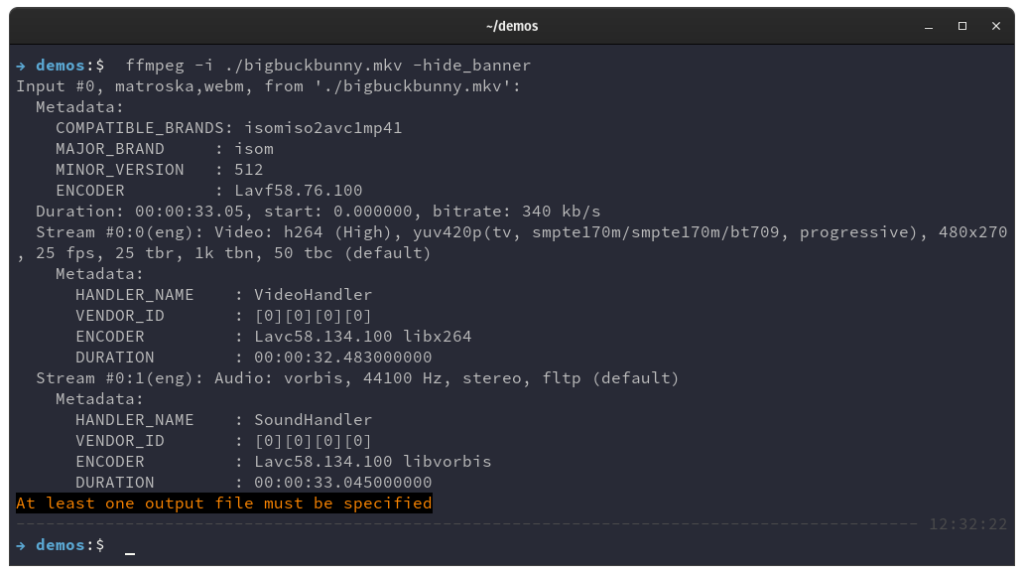
Task: Click the 00:00:33.045000000 audio duration value
Action: tap(343, 483)
